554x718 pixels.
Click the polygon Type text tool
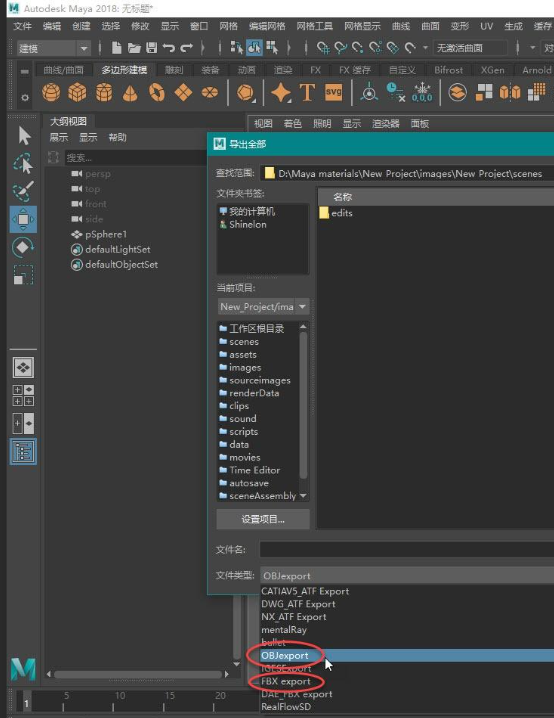(x=307, y=92)
